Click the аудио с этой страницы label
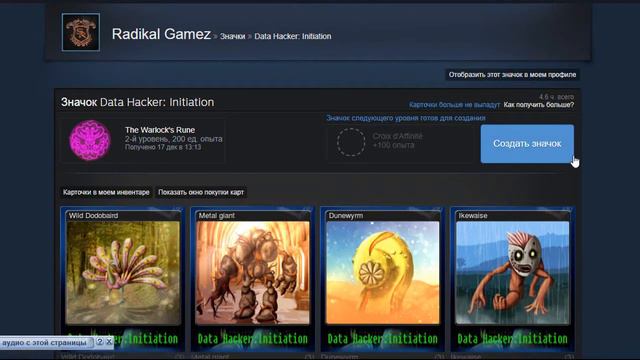The image size is (640, 360). pos(44,343)
